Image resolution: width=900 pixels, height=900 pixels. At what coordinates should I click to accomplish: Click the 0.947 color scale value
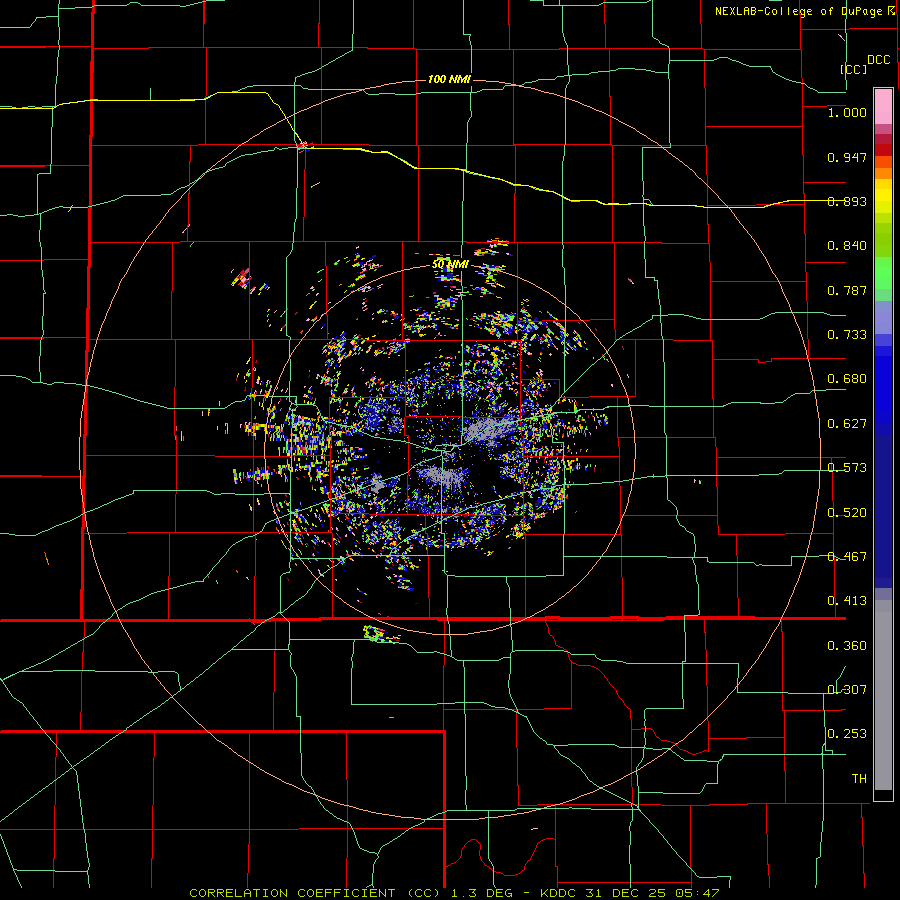pos(847,157)
